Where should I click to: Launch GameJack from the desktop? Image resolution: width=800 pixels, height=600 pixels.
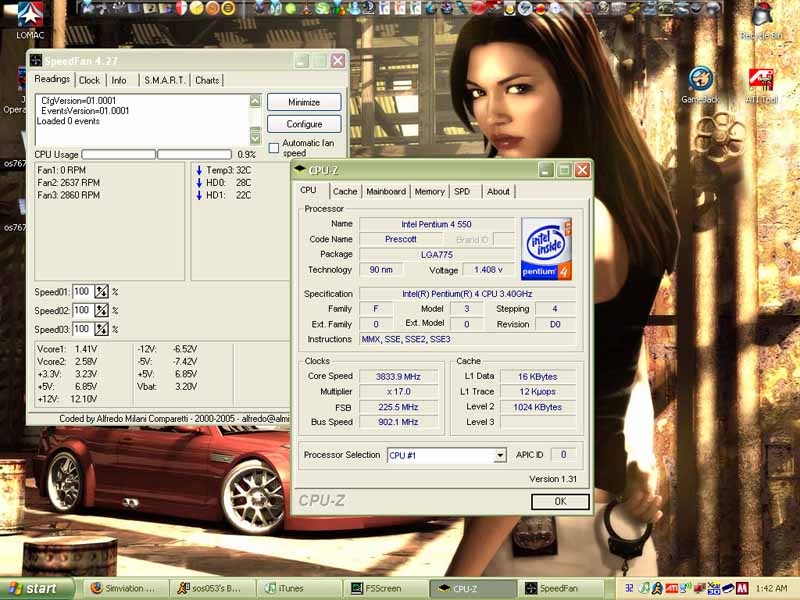coord(700,80)
